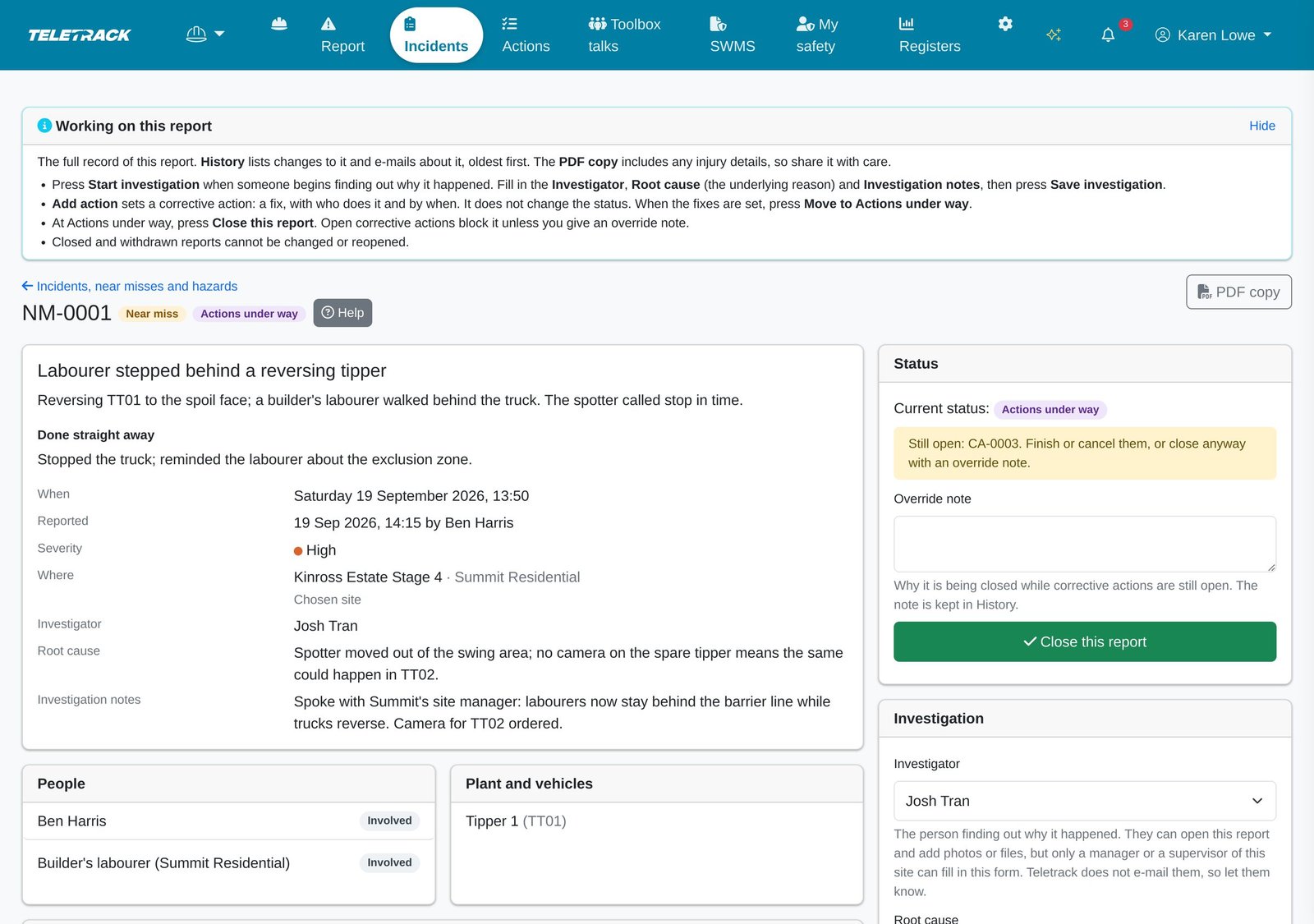
Task: Click the green Close this report button
Action: (x=1085, y=642)
